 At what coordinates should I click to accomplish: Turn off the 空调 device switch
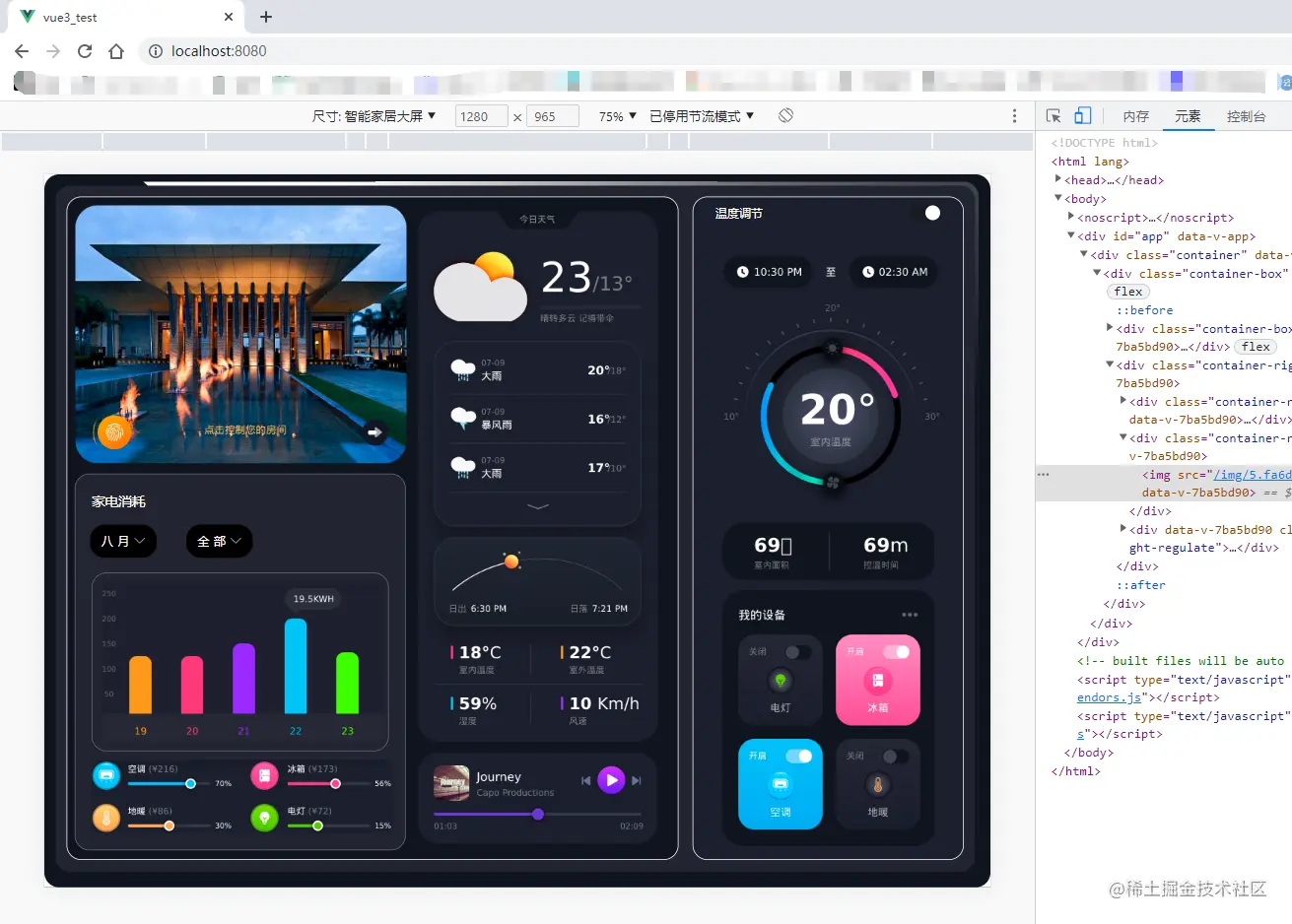[x=798, y=756]
